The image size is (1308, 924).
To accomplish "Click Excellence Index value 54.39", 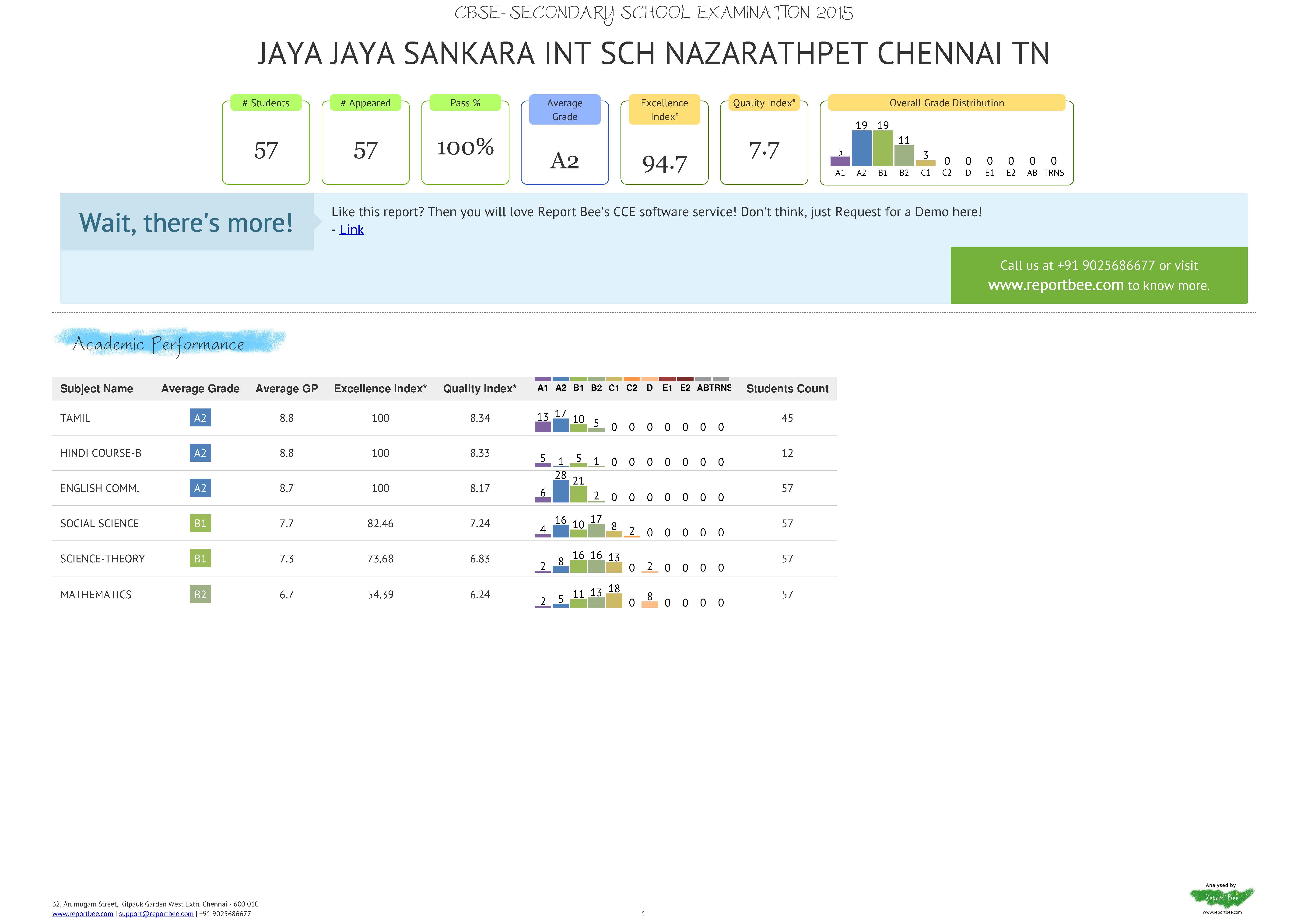I will pyautogui.click(x=381, y=595).
